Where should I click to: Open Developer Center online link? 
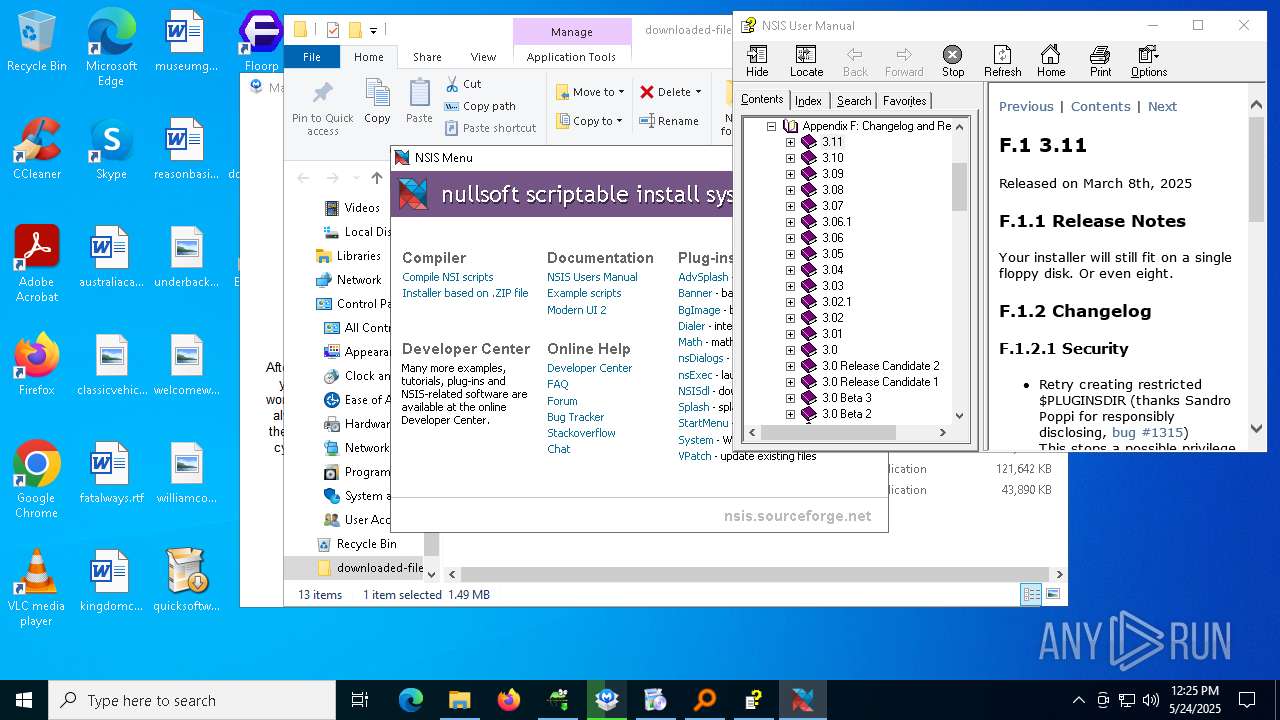point(589,368)
